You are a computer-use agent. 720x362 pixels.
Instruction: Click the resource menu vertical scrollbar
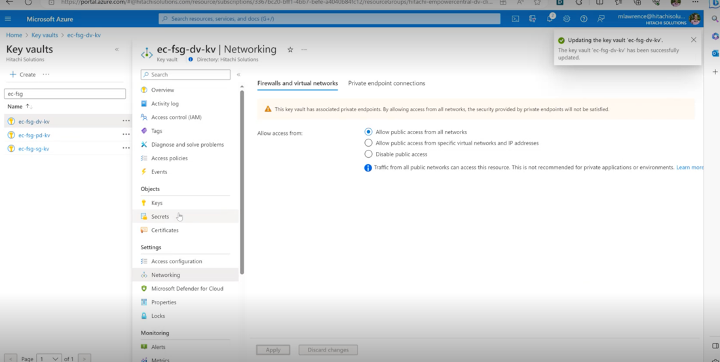pos(242,182)
